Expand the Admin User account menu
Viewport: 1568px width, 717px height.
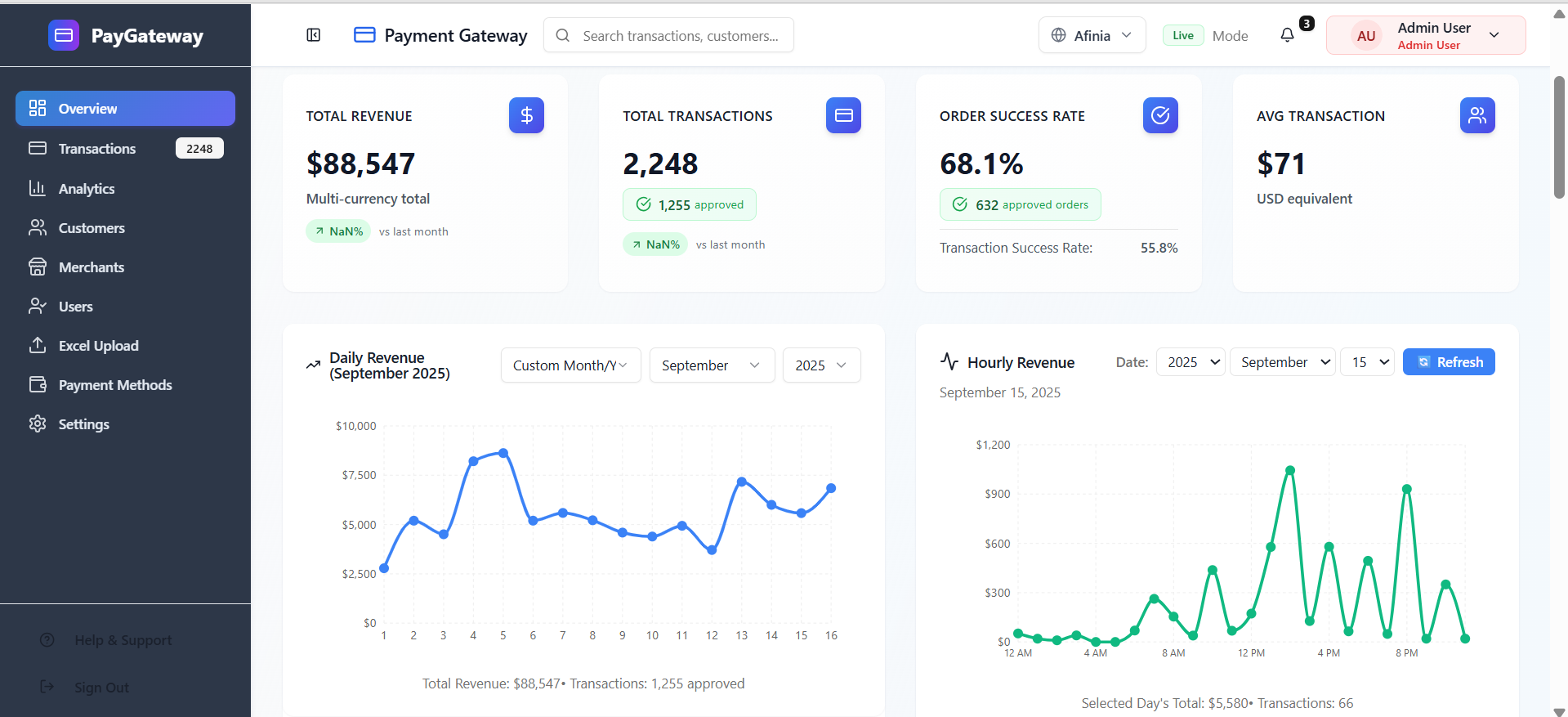[x=1426, y=35]
